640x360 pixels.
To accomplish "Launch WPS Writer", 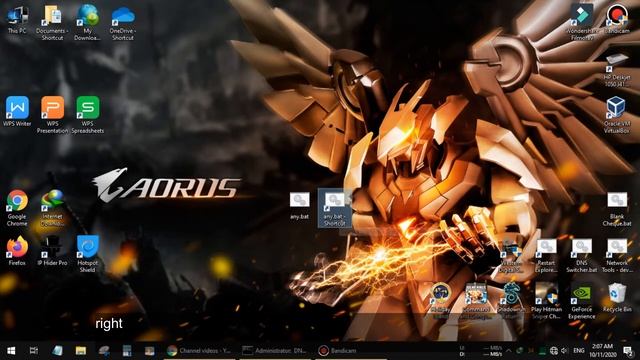I will point(17,111).
